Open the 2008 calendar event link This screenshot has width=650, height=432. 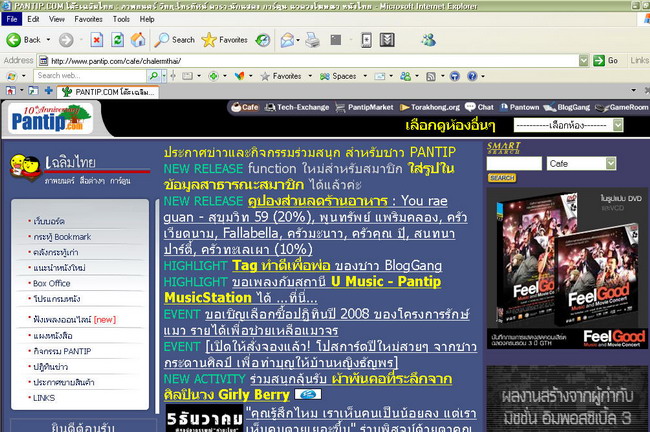(316, 322)
